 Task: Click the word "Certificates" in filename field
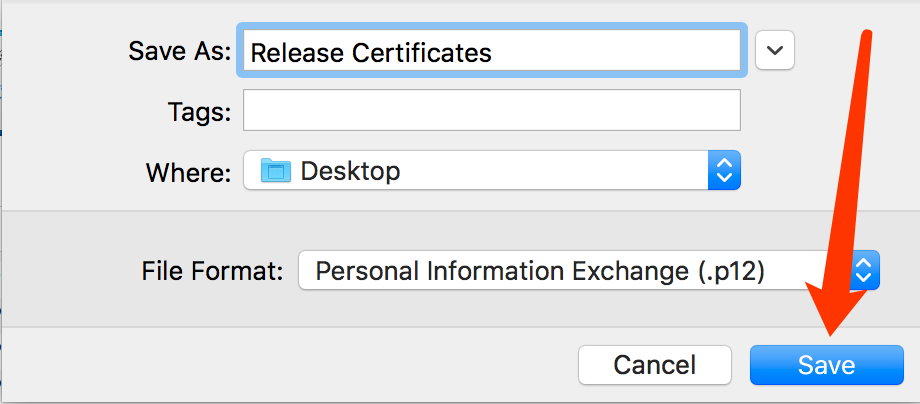coord(421,53)
